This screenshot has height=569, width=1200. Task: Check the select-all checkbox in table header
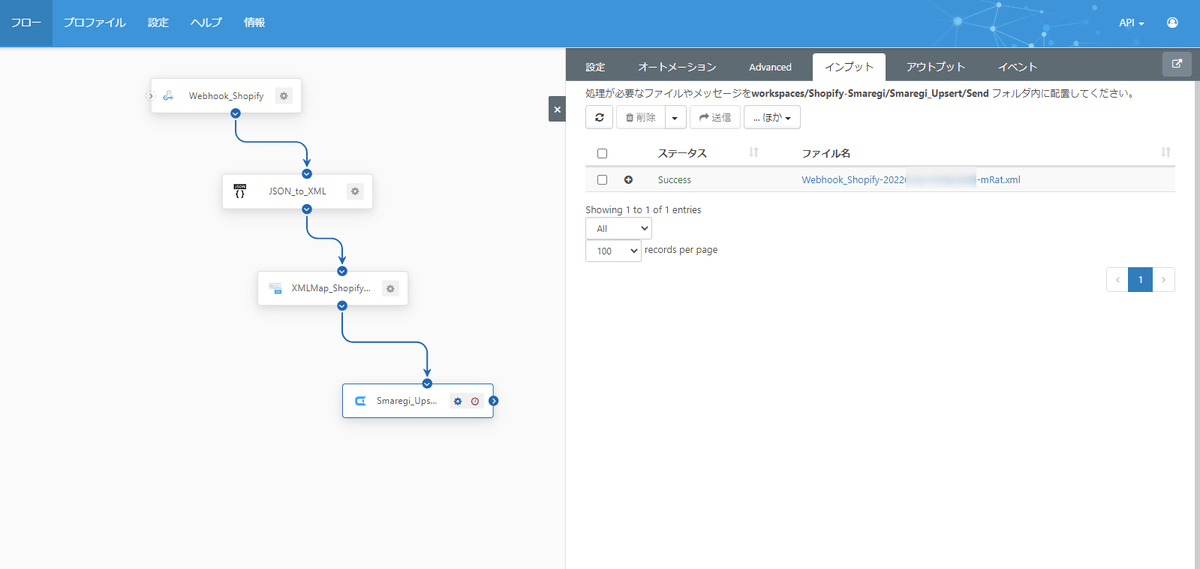tap(602, 153)
